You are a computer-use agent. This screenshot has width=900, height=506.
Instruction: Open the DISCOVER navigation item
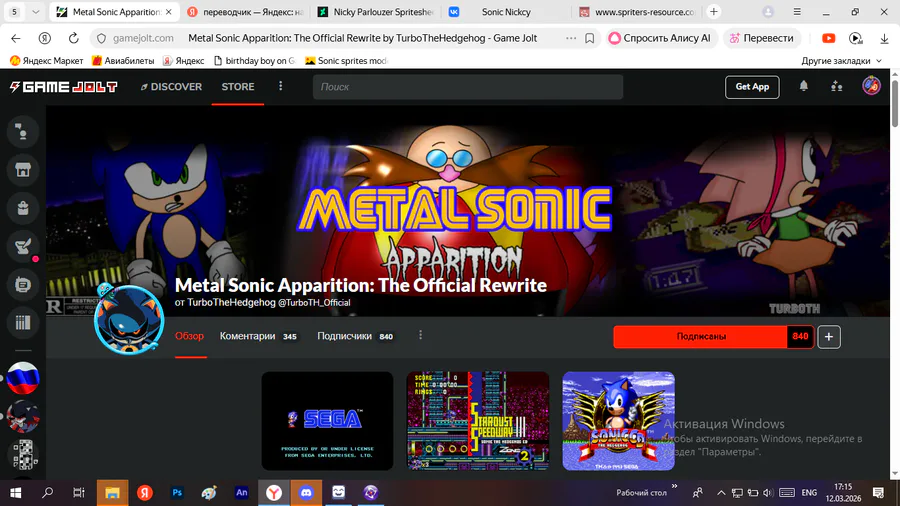[x=171, y=87]
